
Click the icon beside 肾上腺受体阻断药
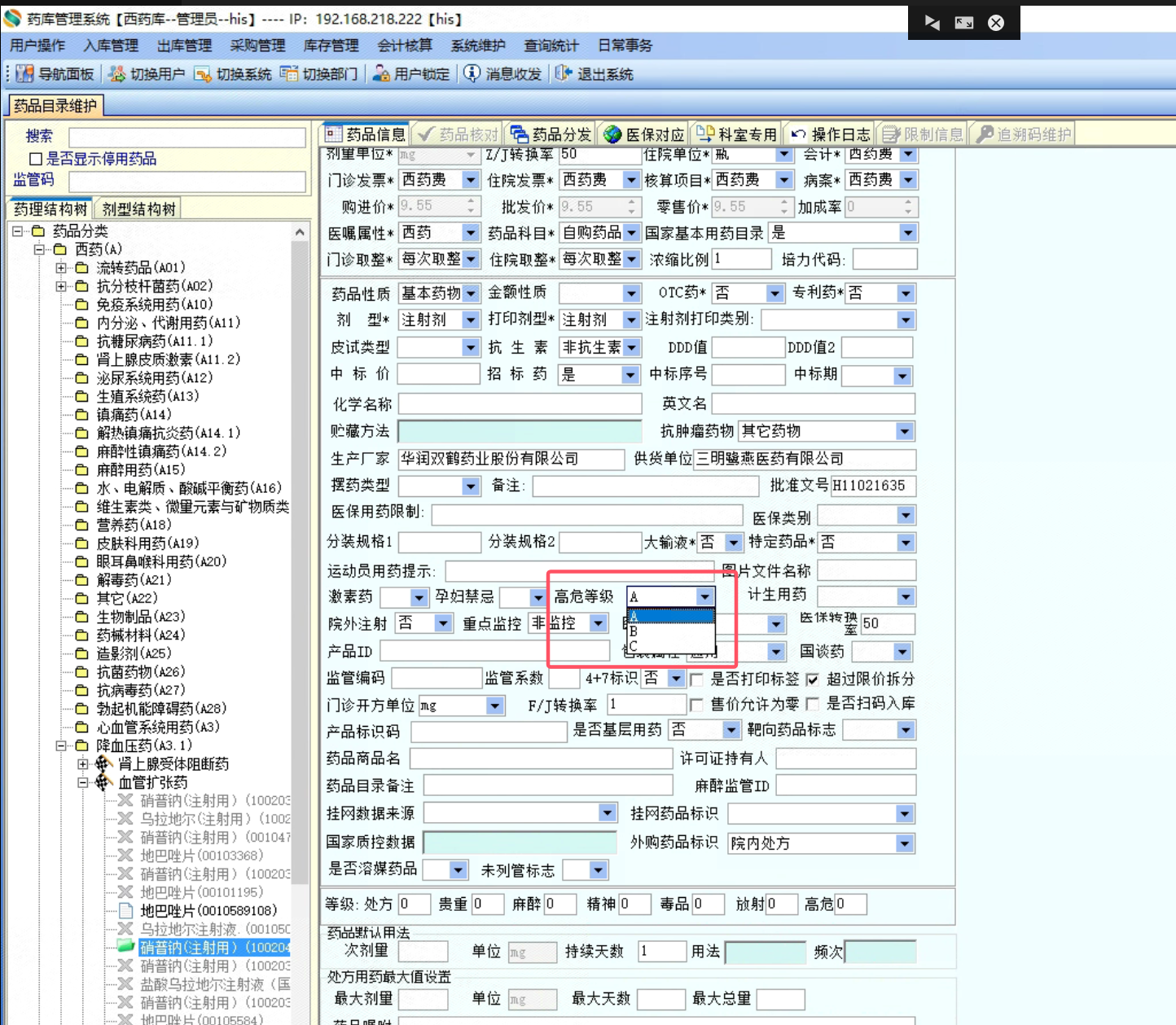coord(103,764)
